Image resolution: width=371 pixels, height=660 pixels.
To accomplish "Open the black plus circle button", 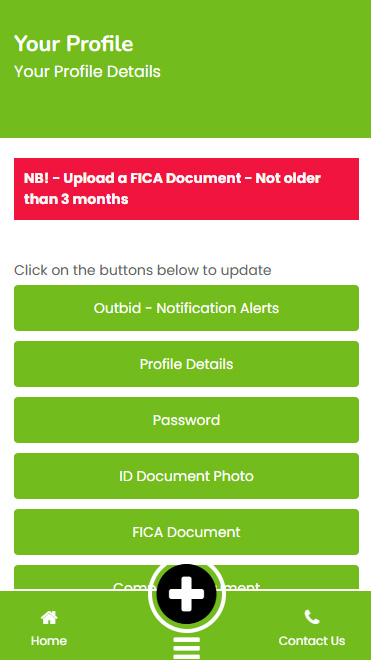I will point(187,593).
